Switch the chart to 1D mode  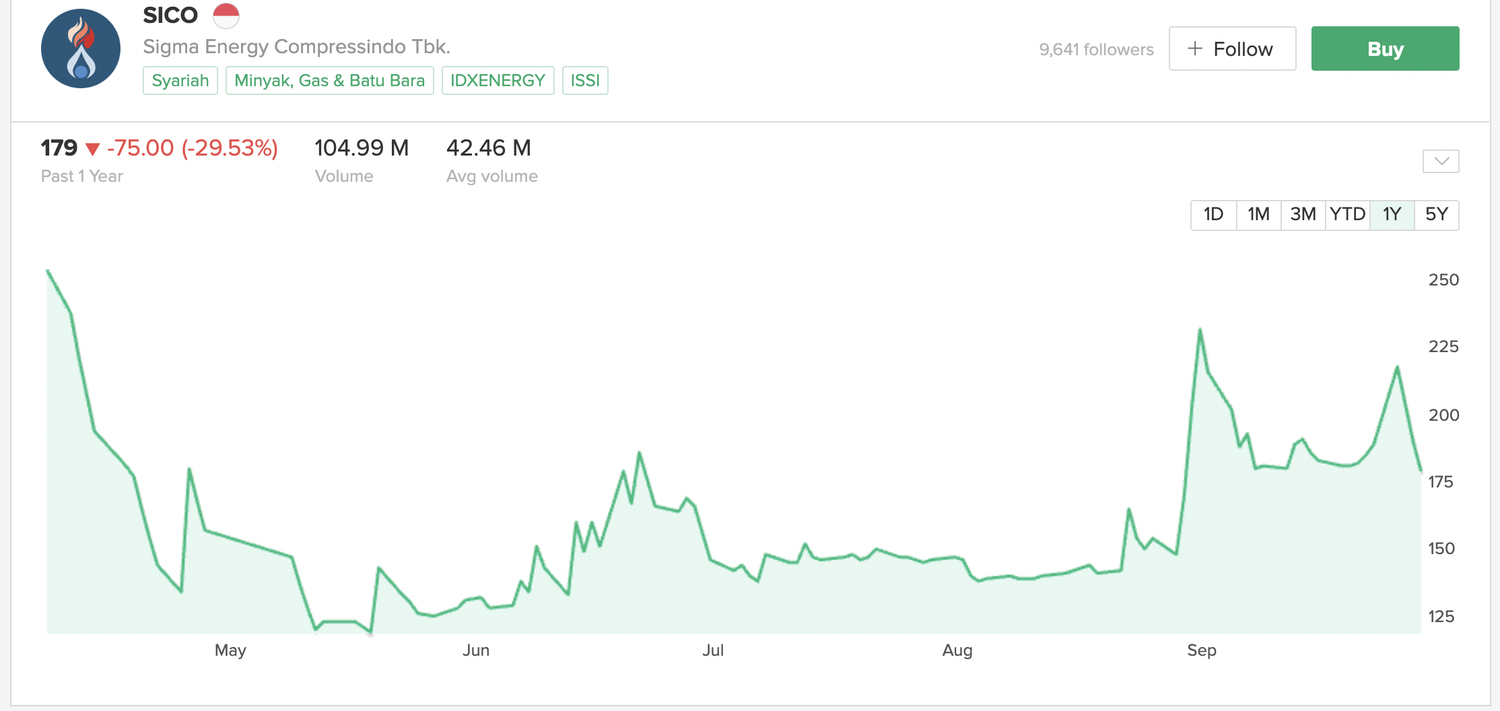1213,214
